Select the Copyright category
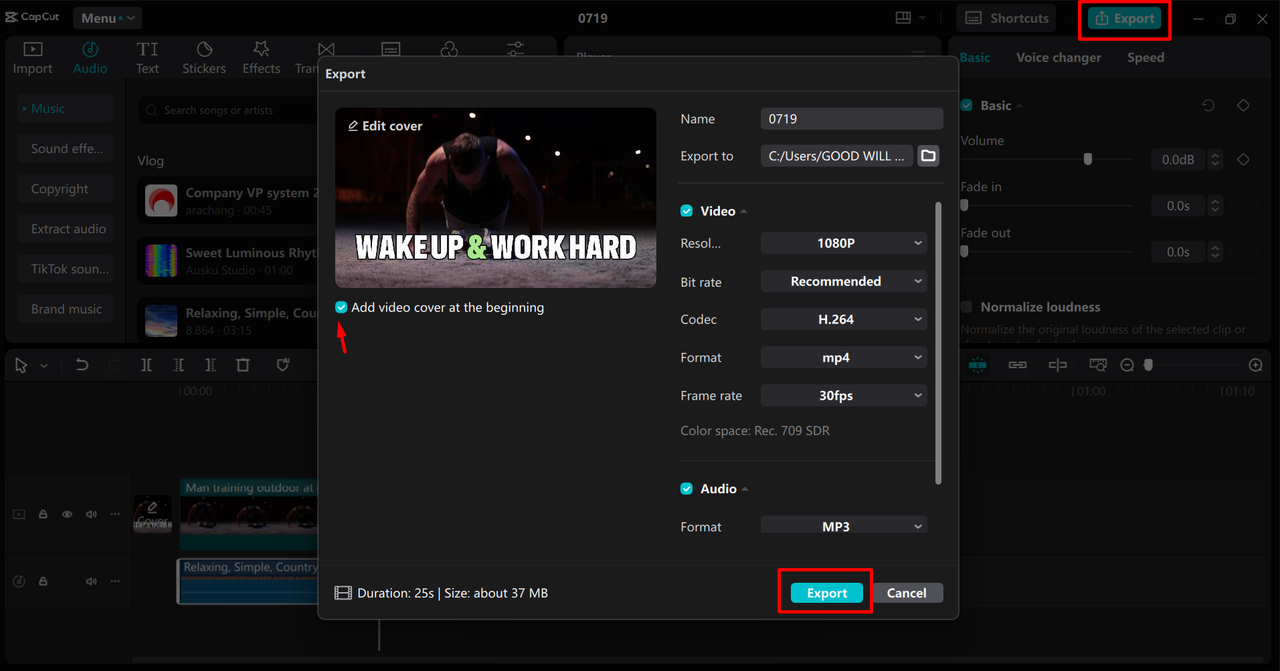This screenshot has height=671, width=1280. 66,188
